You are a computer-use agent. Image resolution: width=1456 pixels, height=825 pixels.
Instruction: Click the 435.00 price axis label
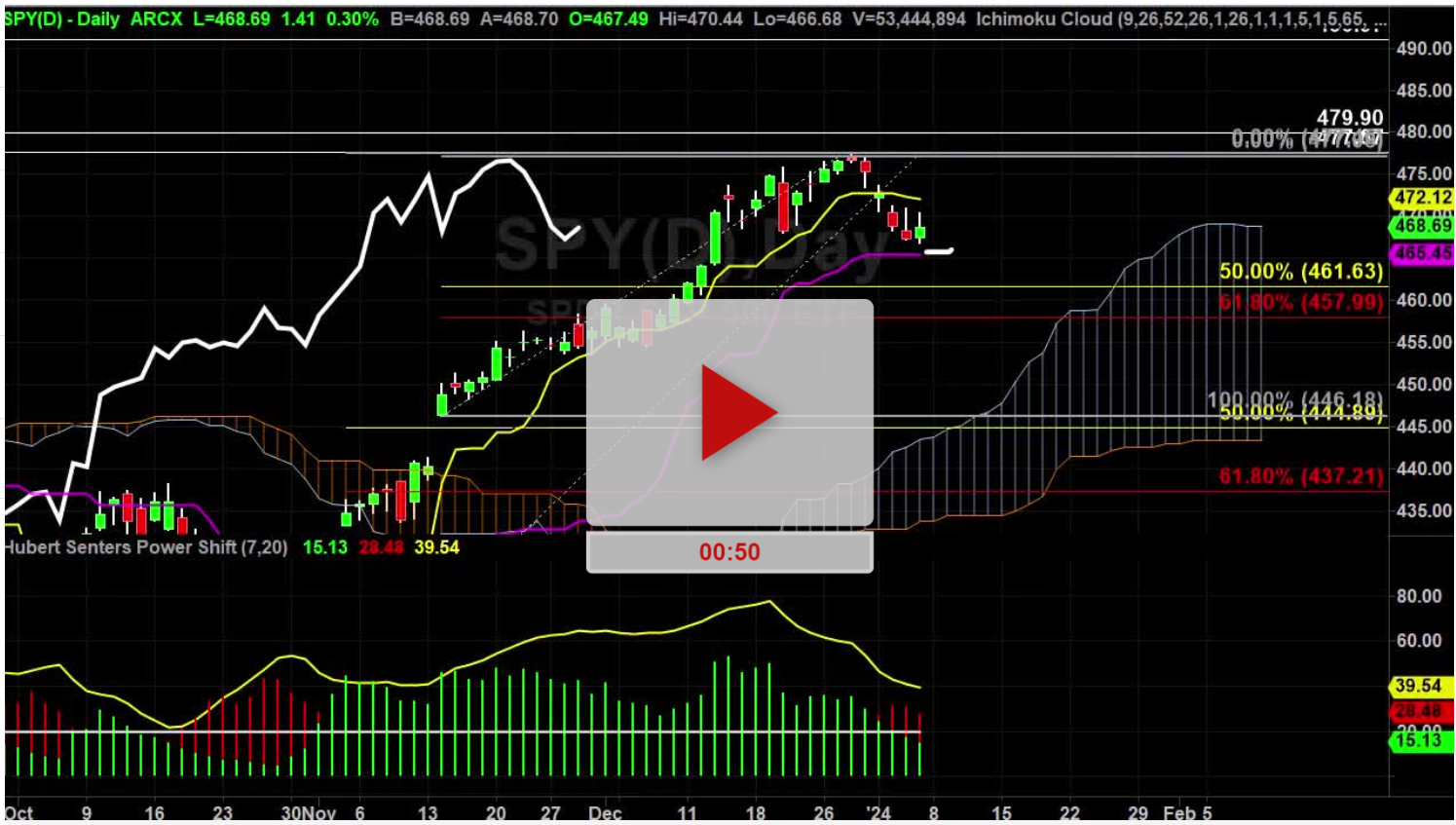point(1424,510)
